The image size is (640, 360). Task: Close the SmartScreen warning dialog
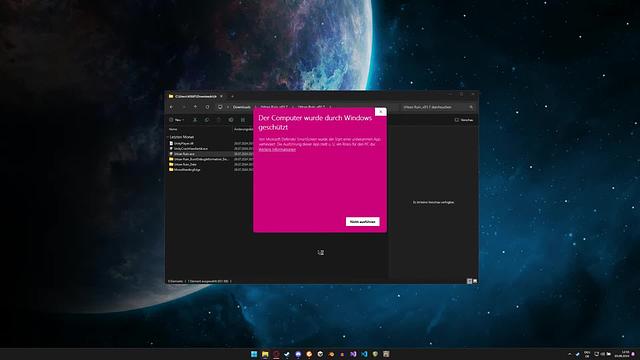click(x=380, y=111)
